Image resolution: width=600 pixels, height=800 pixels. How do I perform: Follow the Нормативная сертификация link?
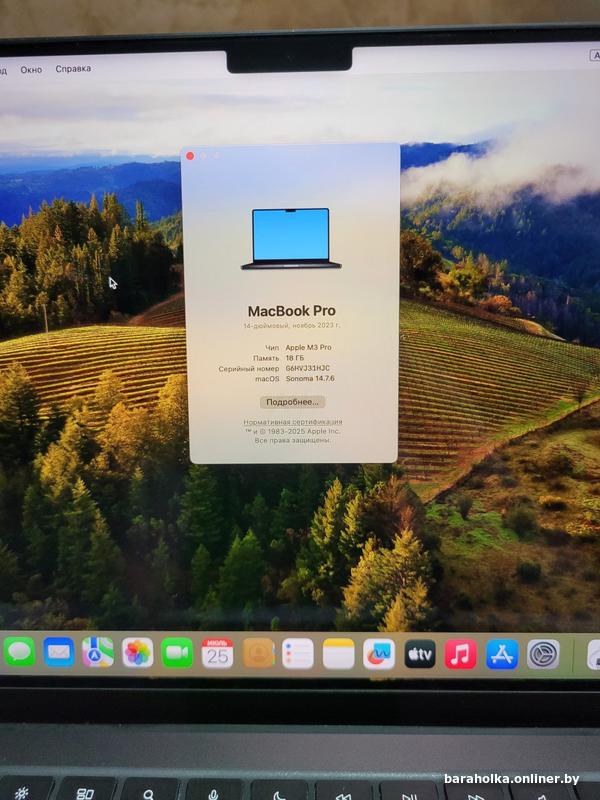pyautogui.click(x=293, y=422)
